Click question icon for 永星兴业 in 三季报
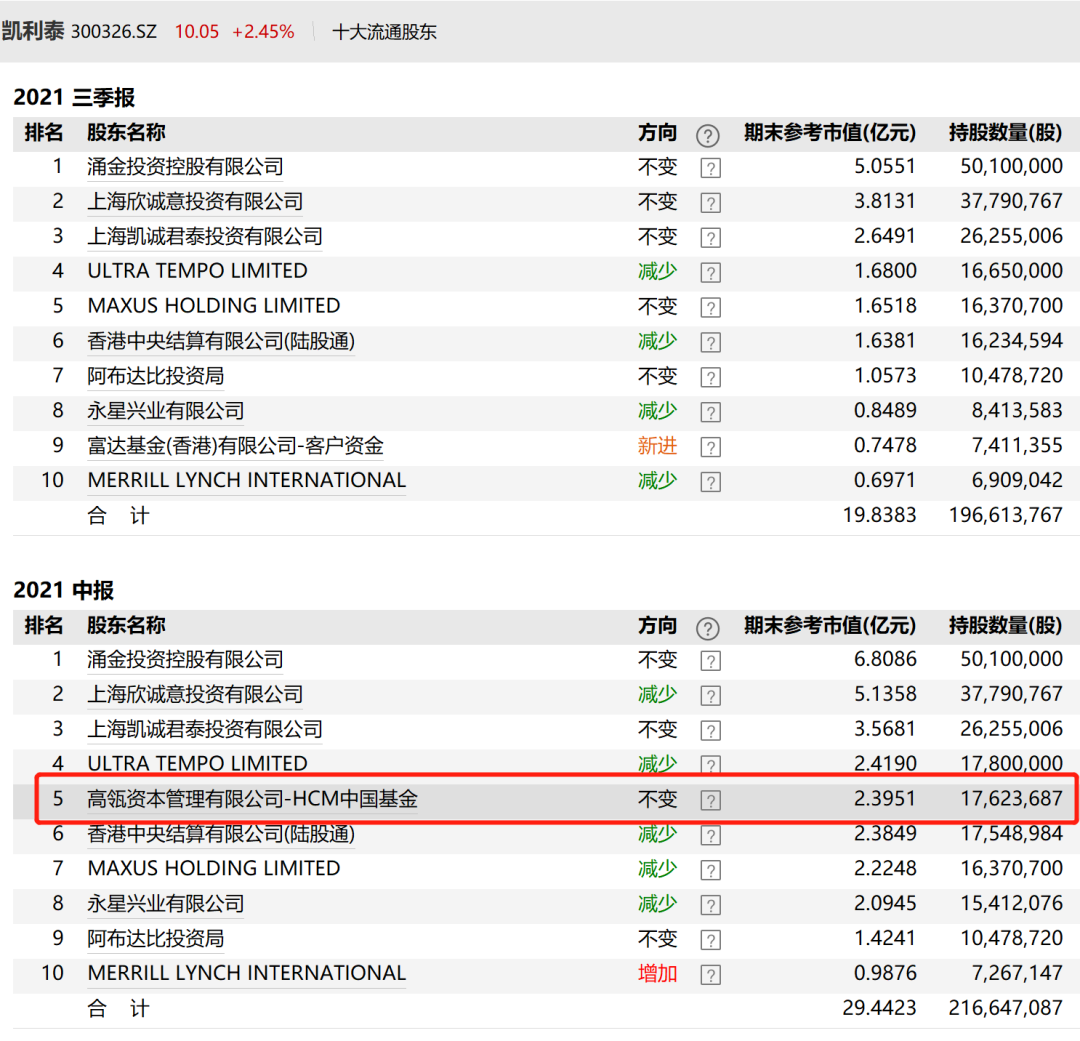Screen dimensions: 1080x1041 click(710, 412)
